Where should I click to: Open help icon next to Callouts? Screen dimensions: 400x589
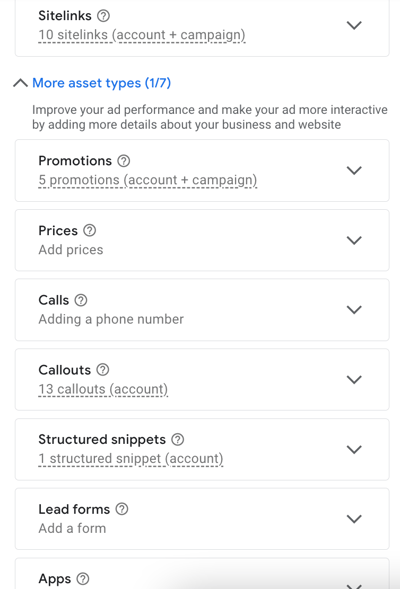click(x=103, y=370)
